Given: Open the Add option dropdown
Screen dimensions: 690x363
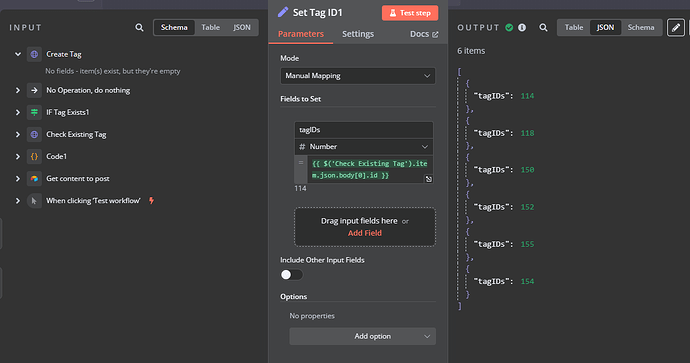Looking at the screenshot, I should click(363, 336).
